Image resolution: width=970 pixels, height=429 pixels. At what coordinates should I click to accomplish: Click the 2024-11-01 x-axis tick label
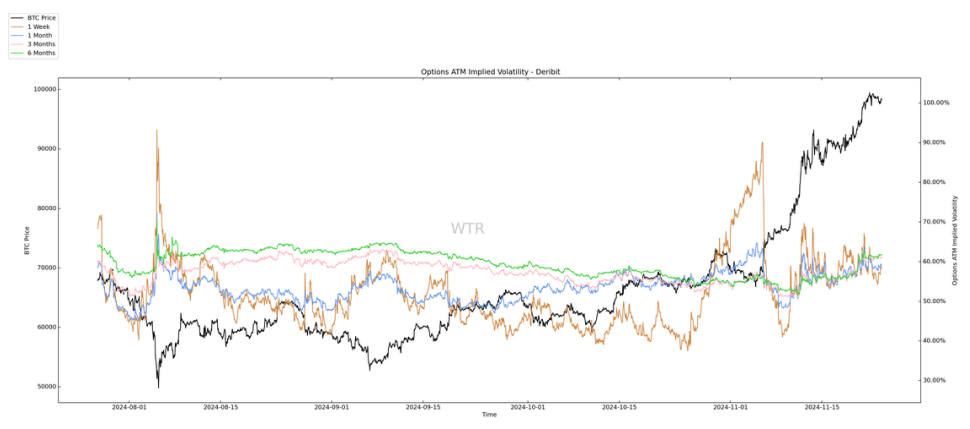[732, 407]
